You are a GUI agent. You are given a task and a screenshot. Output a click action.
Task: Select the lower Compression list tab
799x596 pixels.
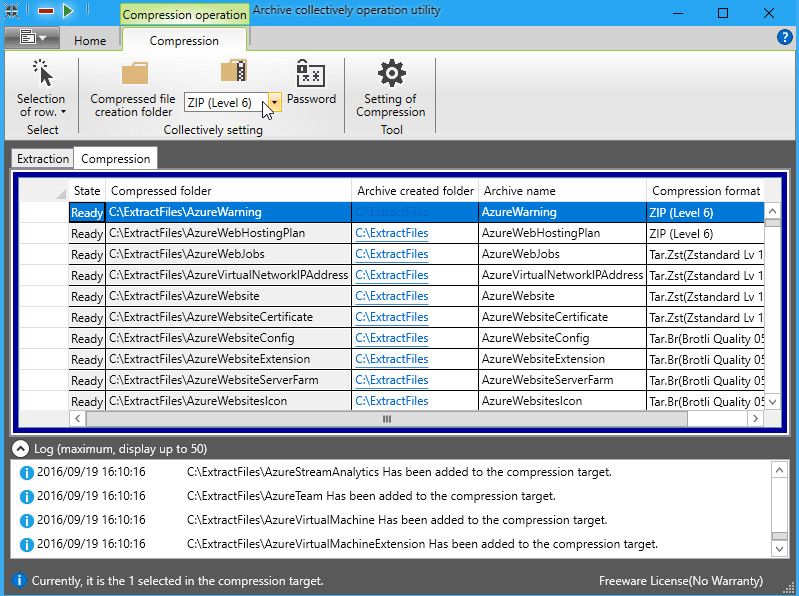point(116,158)
